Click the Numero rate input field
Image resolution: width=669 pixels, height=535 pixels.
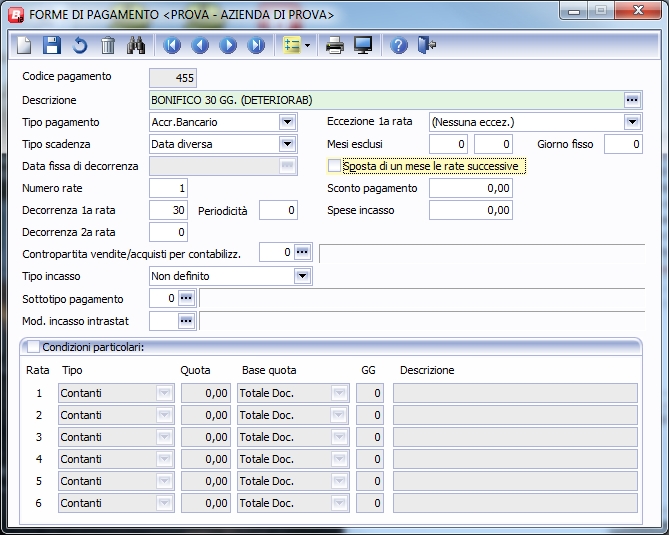[x=168, y=188]
